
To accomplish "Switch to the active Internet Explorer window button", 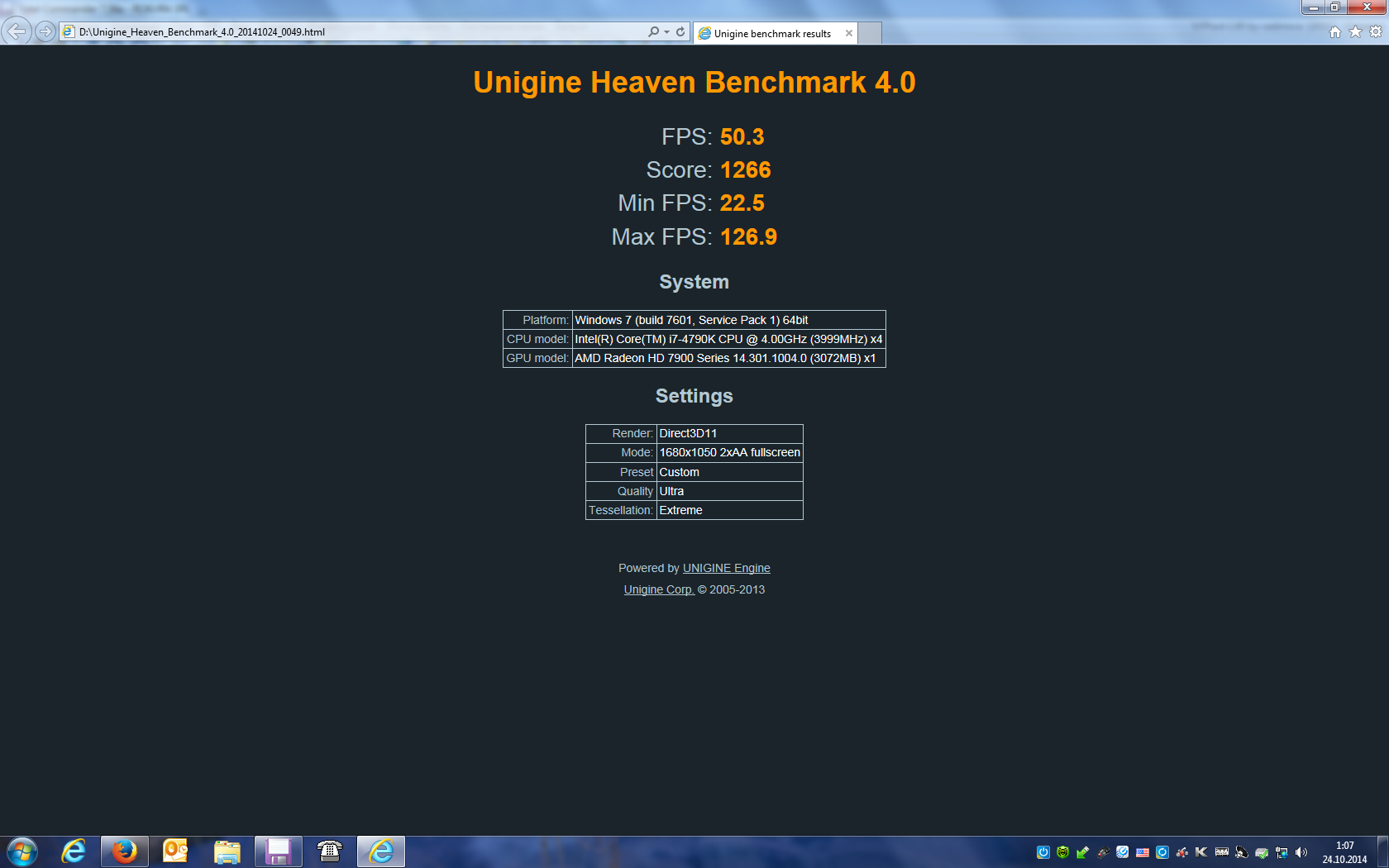I will 381,851.
